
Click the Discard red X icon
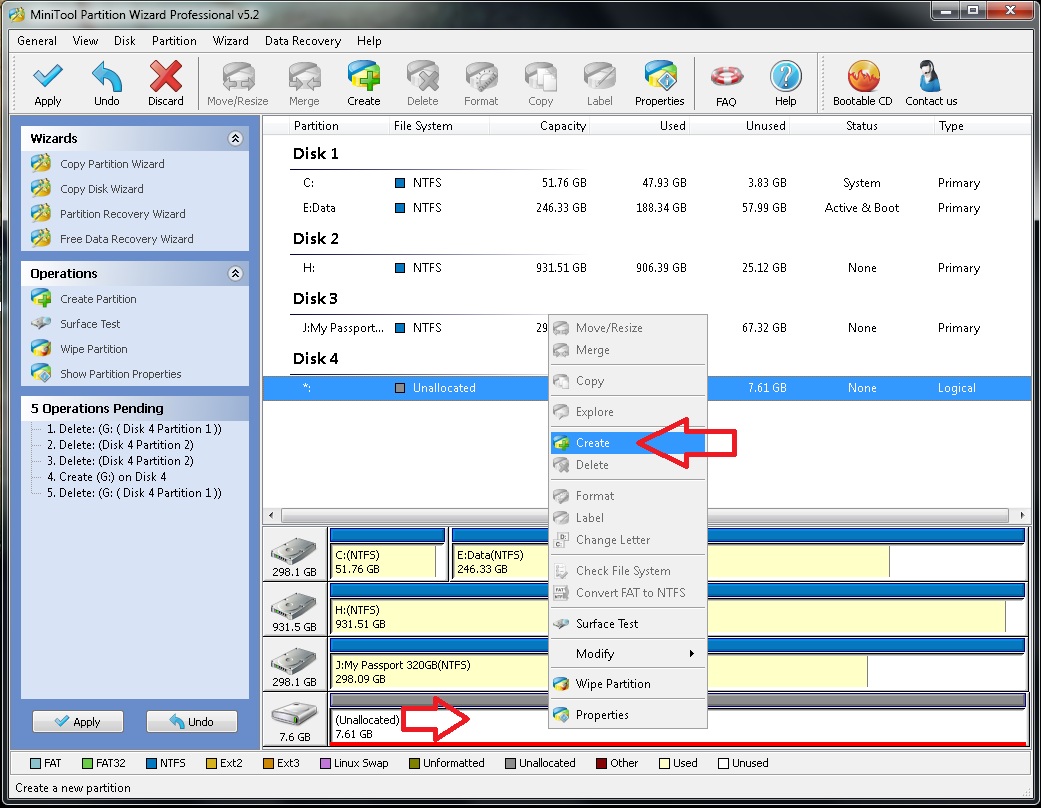tap(165, 77)
